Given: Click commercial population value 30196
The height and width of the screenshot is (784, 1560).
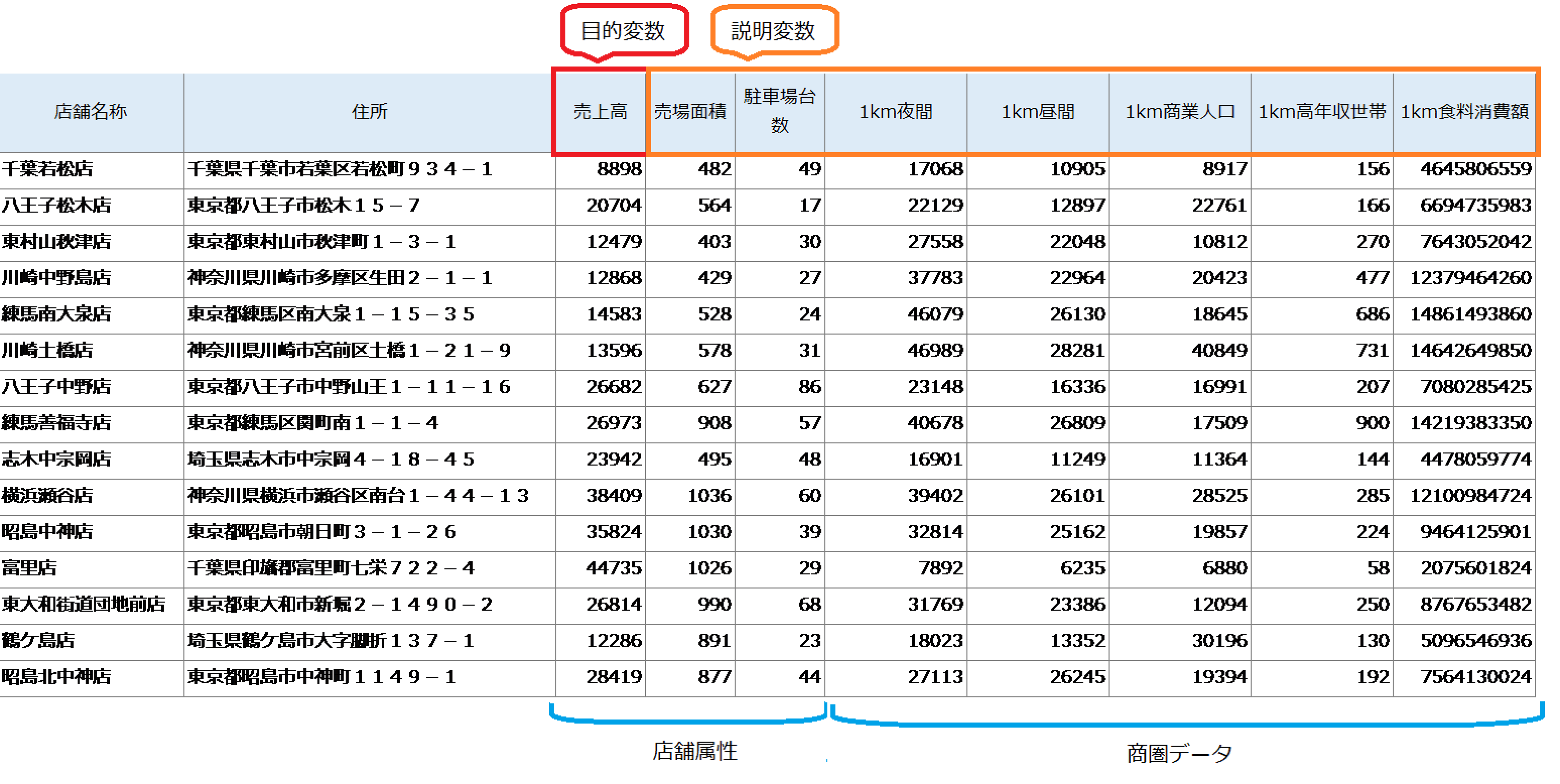Looking at the screenshot, I should [x=1220, y=641].
